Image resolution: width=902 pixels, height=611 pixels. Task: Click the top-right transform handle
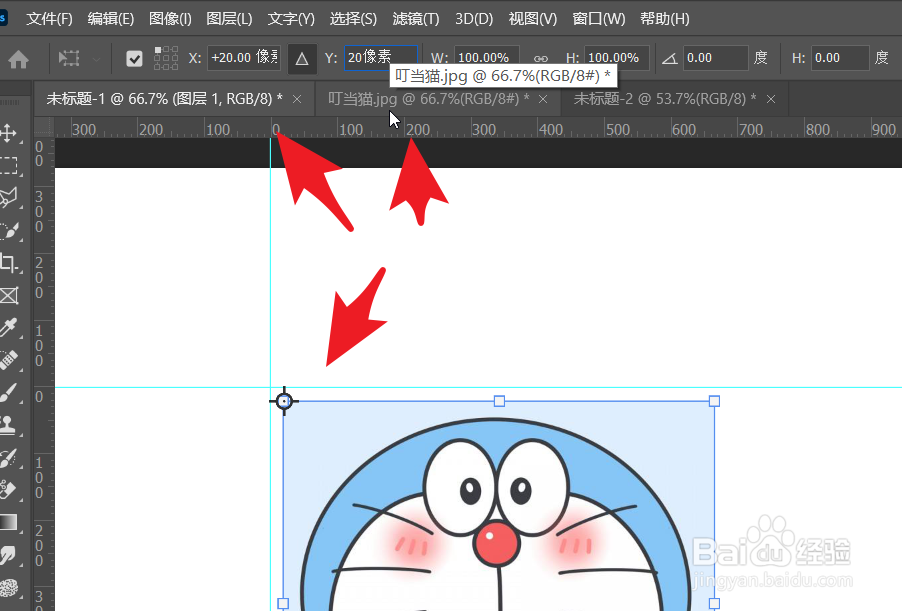[x=714, y=401]
